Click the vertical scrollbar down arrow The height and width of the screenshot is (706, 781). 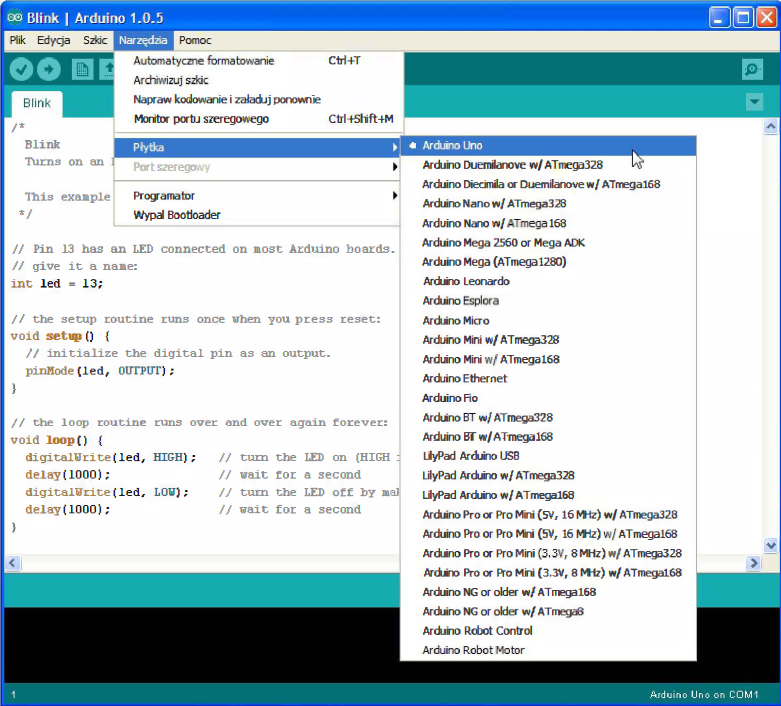tap(771, 545)
